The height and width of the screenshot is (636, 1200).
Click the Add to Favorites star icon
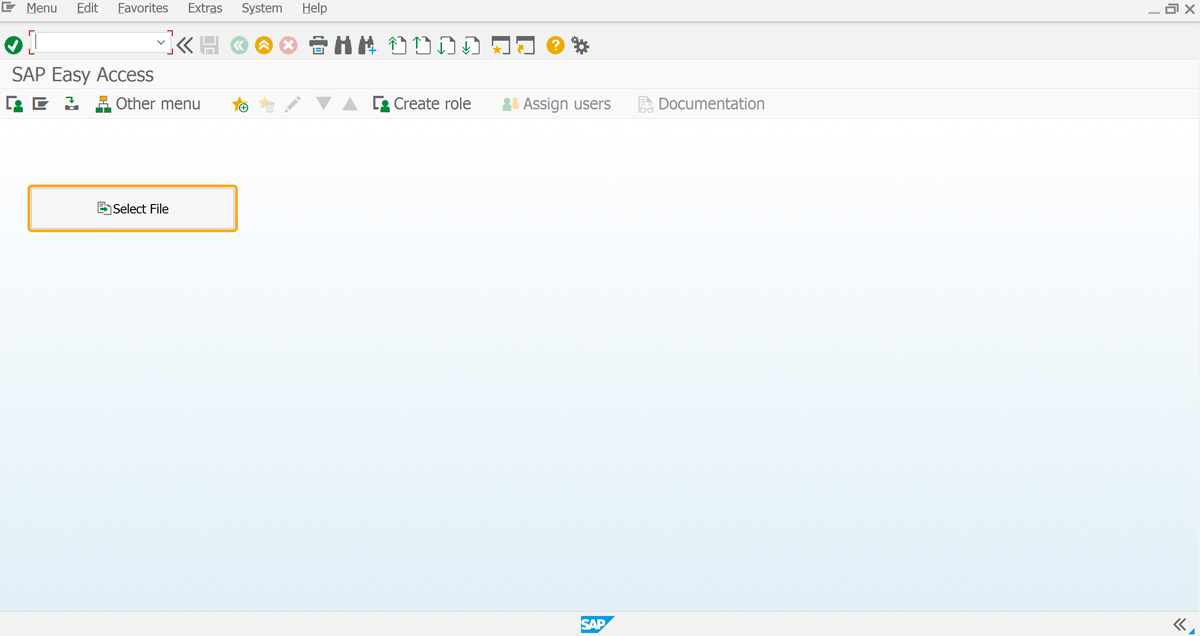tap(240, 104)
